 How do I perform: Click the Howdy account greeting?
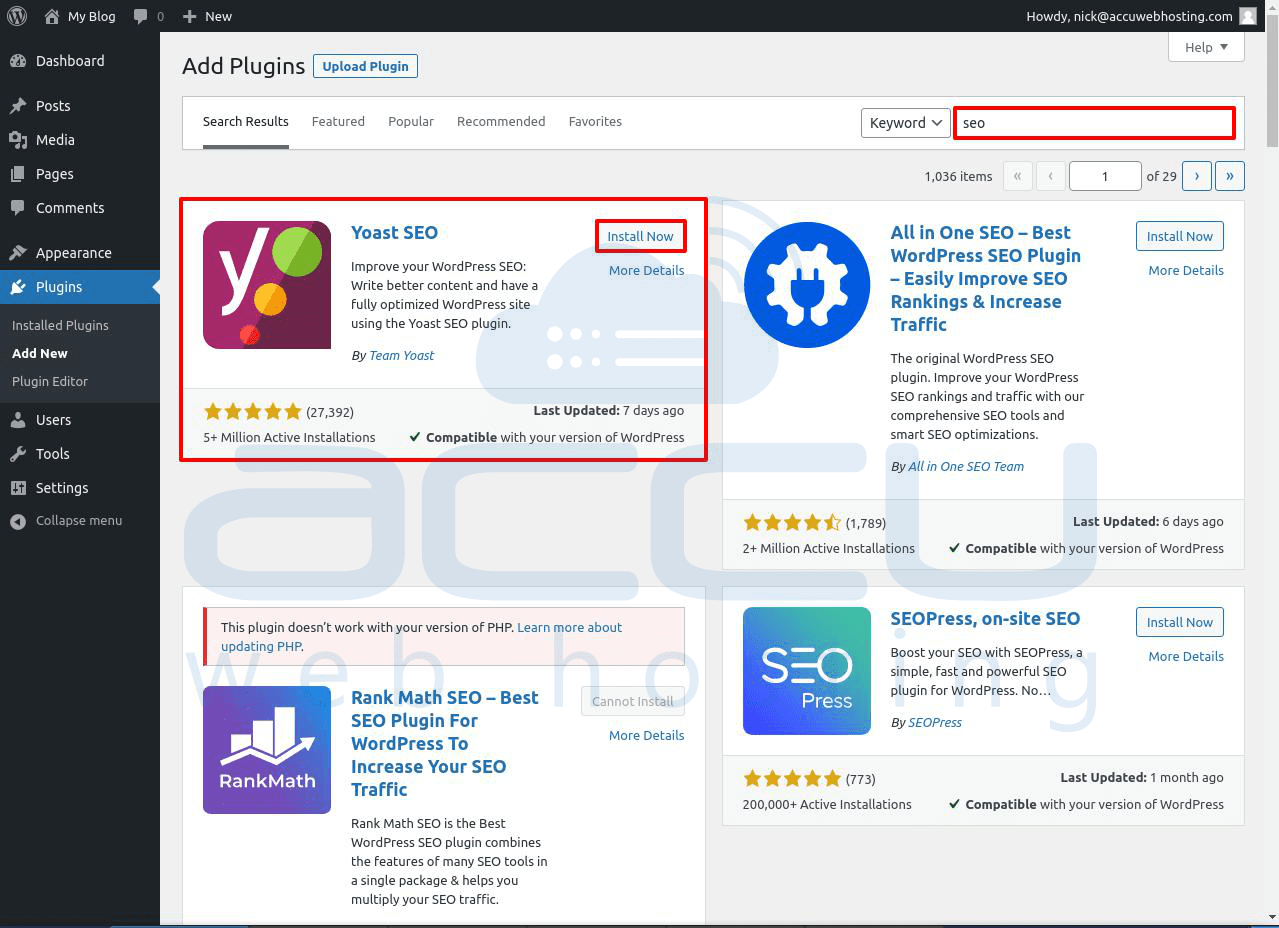pyautogui.click(x=1129, y=16)
